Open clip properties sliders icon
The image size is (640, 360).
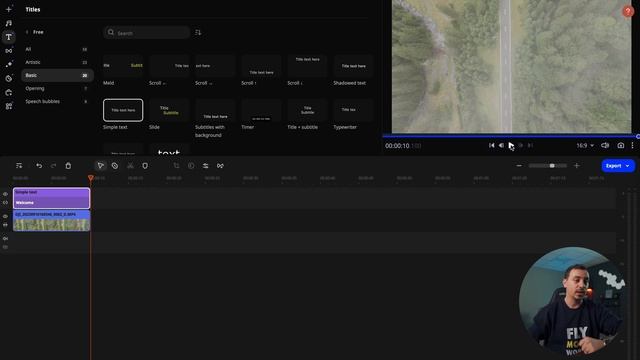coord(206,166)
